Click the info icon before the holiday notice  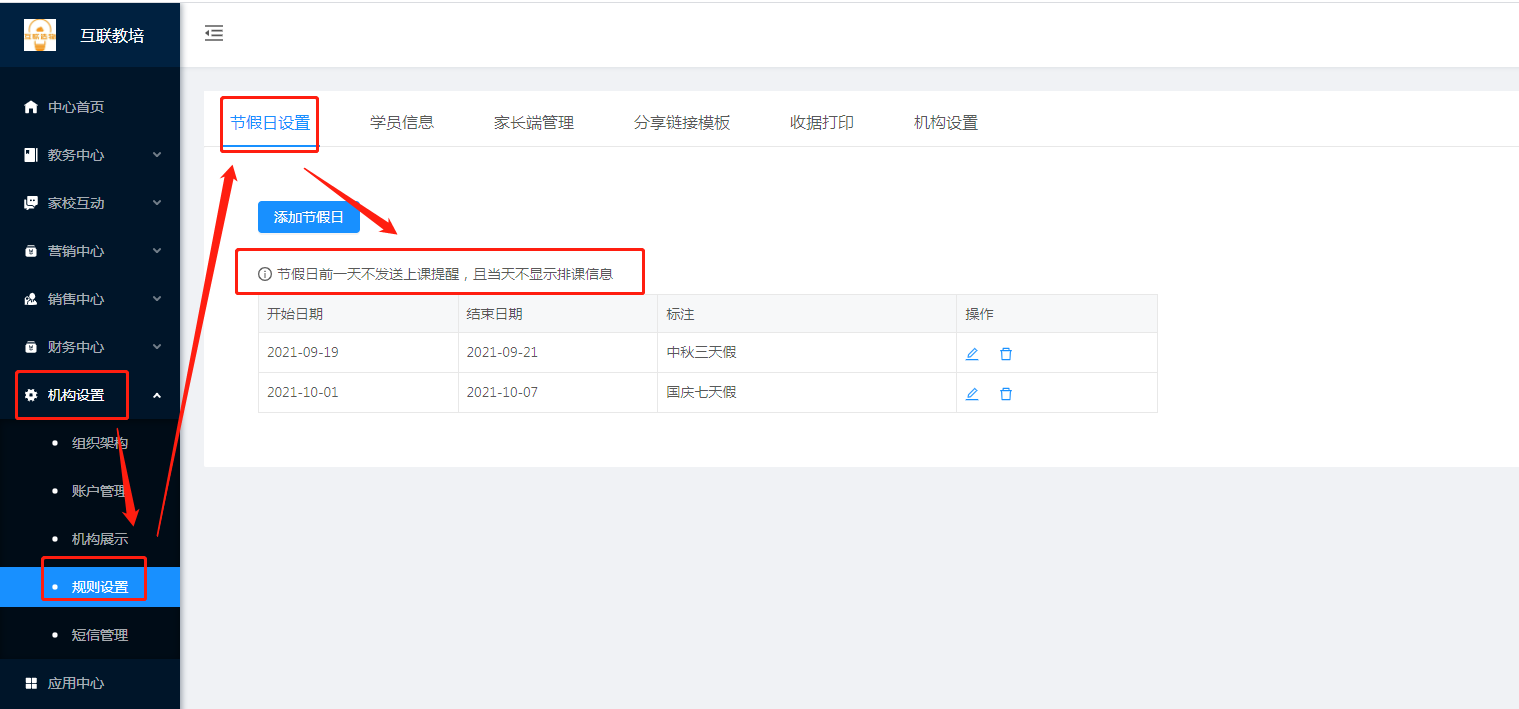pos(265,274)
